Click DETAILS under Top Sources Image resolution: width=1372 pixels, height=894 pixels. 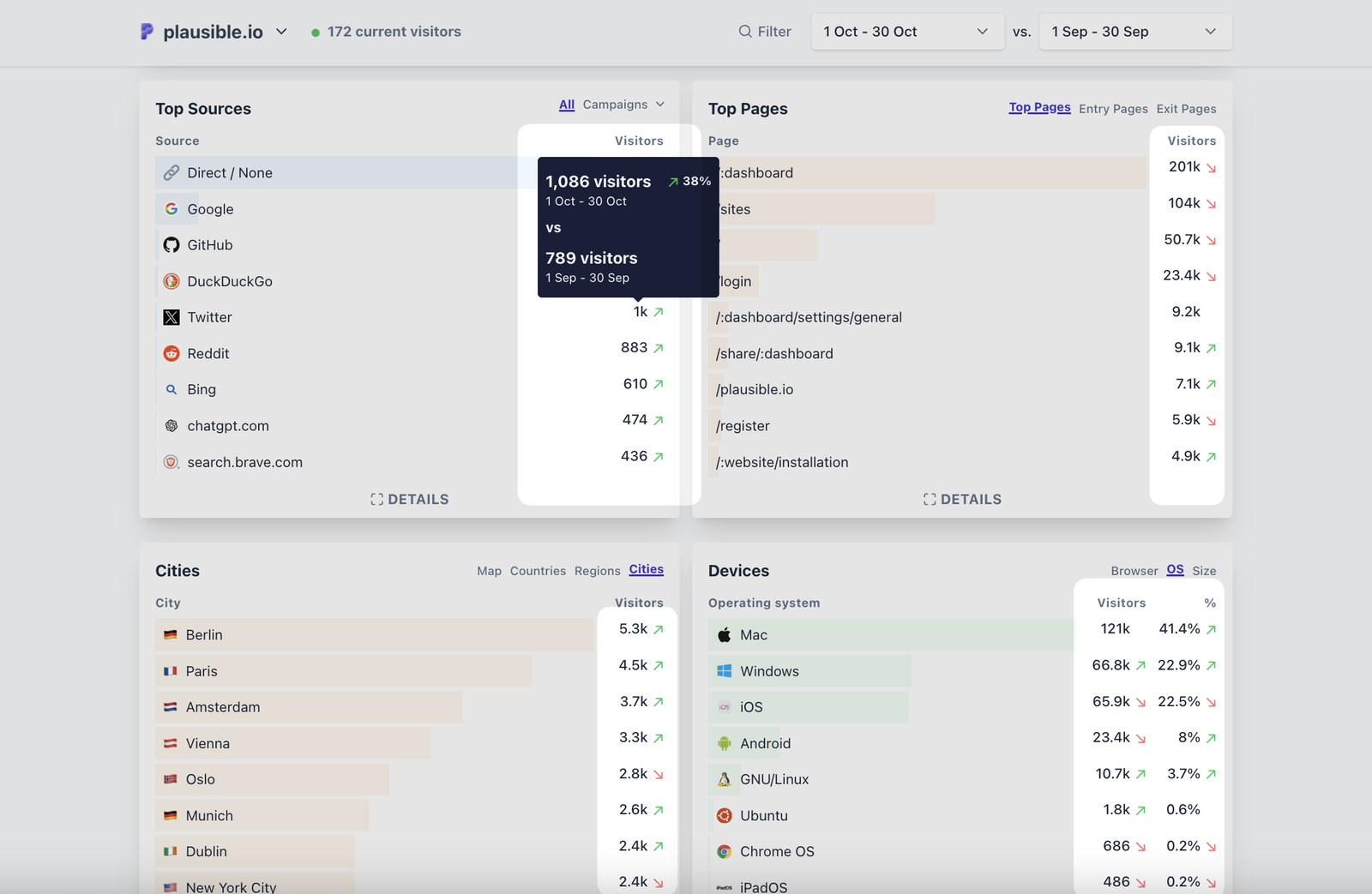(410, 499)
